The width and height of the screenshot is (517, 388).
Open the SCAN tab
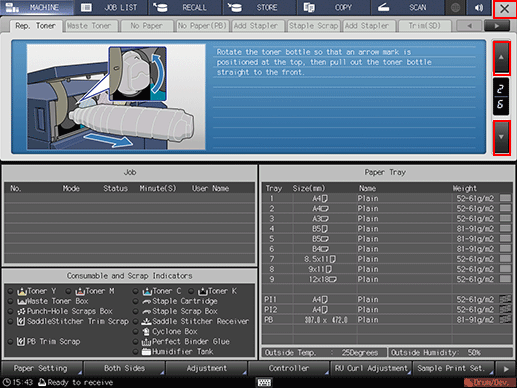(407, 7)
